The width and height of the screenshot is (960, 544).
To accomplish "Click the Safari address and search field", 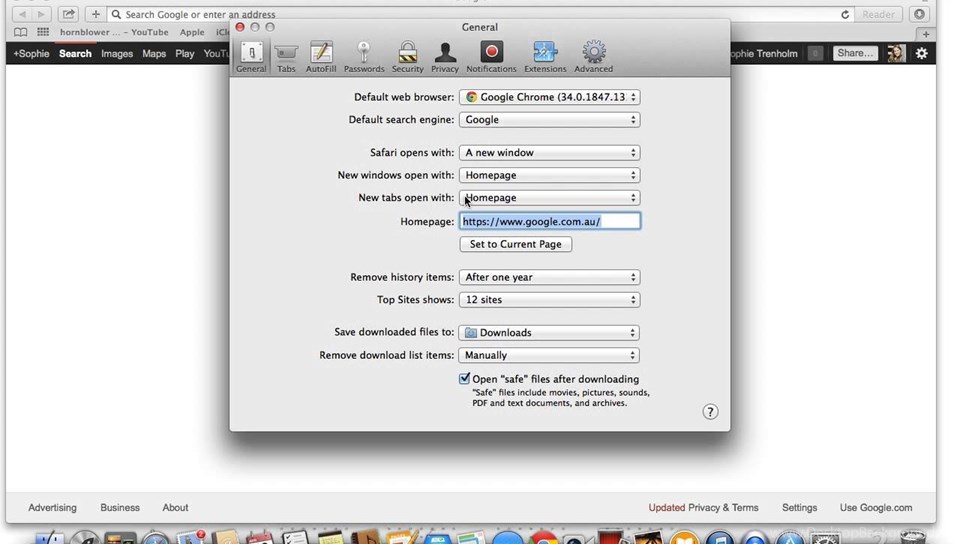I will tap(479, 14).
